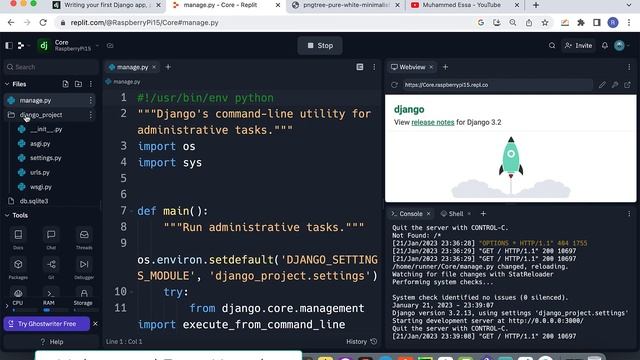
Task: Fold the def main() code block
Action: pyautogui.click(x=131, y=211)
